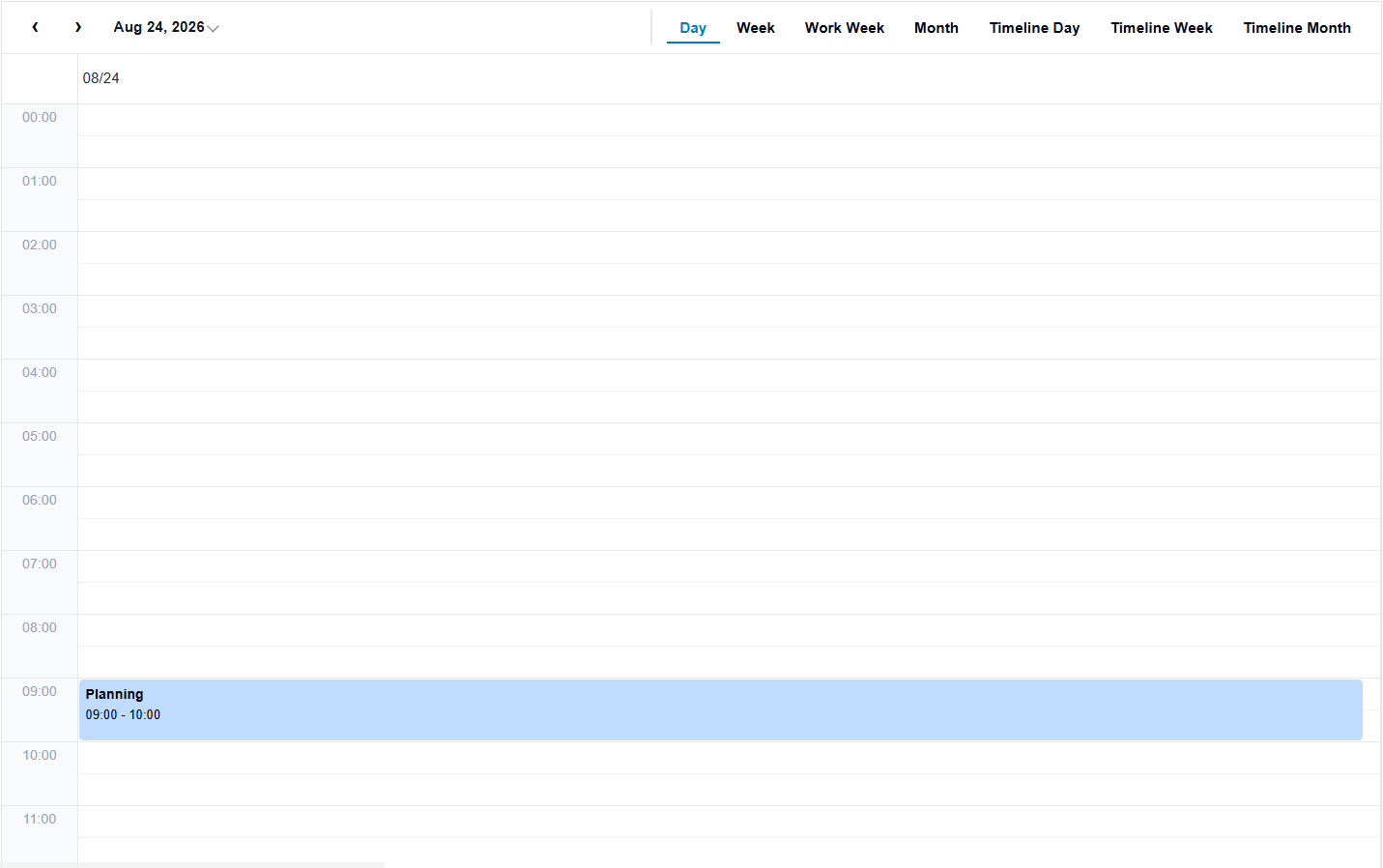Switch to Work Week view

tap(845, 28)
